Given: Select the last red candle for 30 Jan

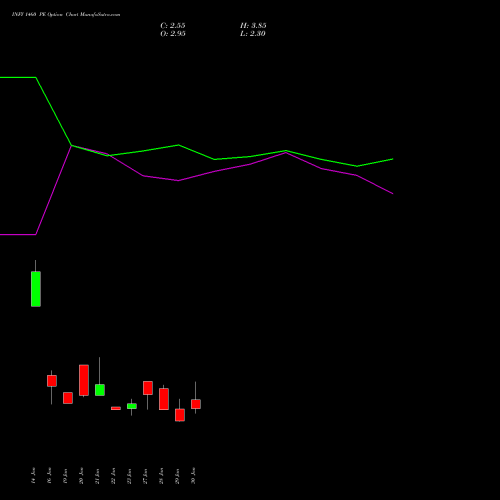Looking at the screenshot, I should tap(196, 404).
